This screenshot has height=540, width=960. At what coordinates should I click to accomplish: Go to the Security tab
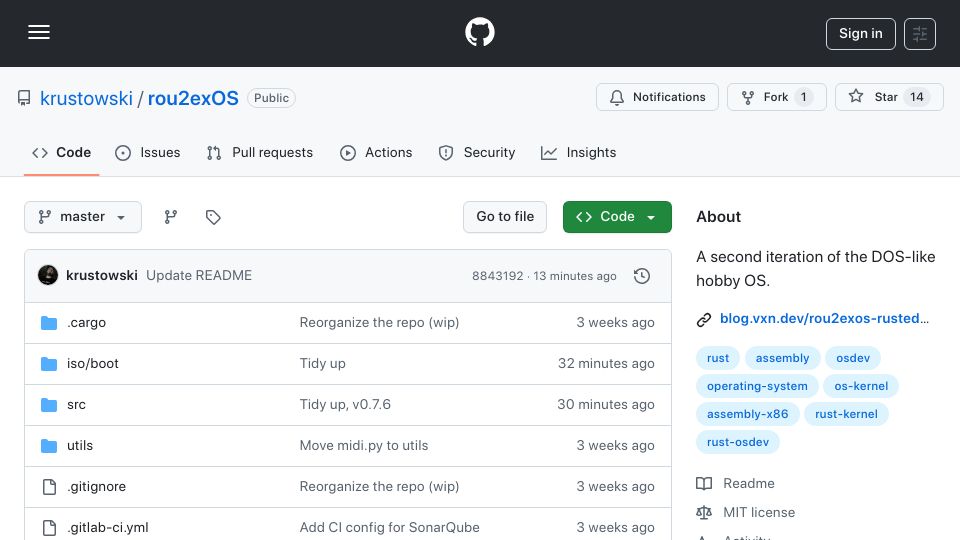coord(477,152)
